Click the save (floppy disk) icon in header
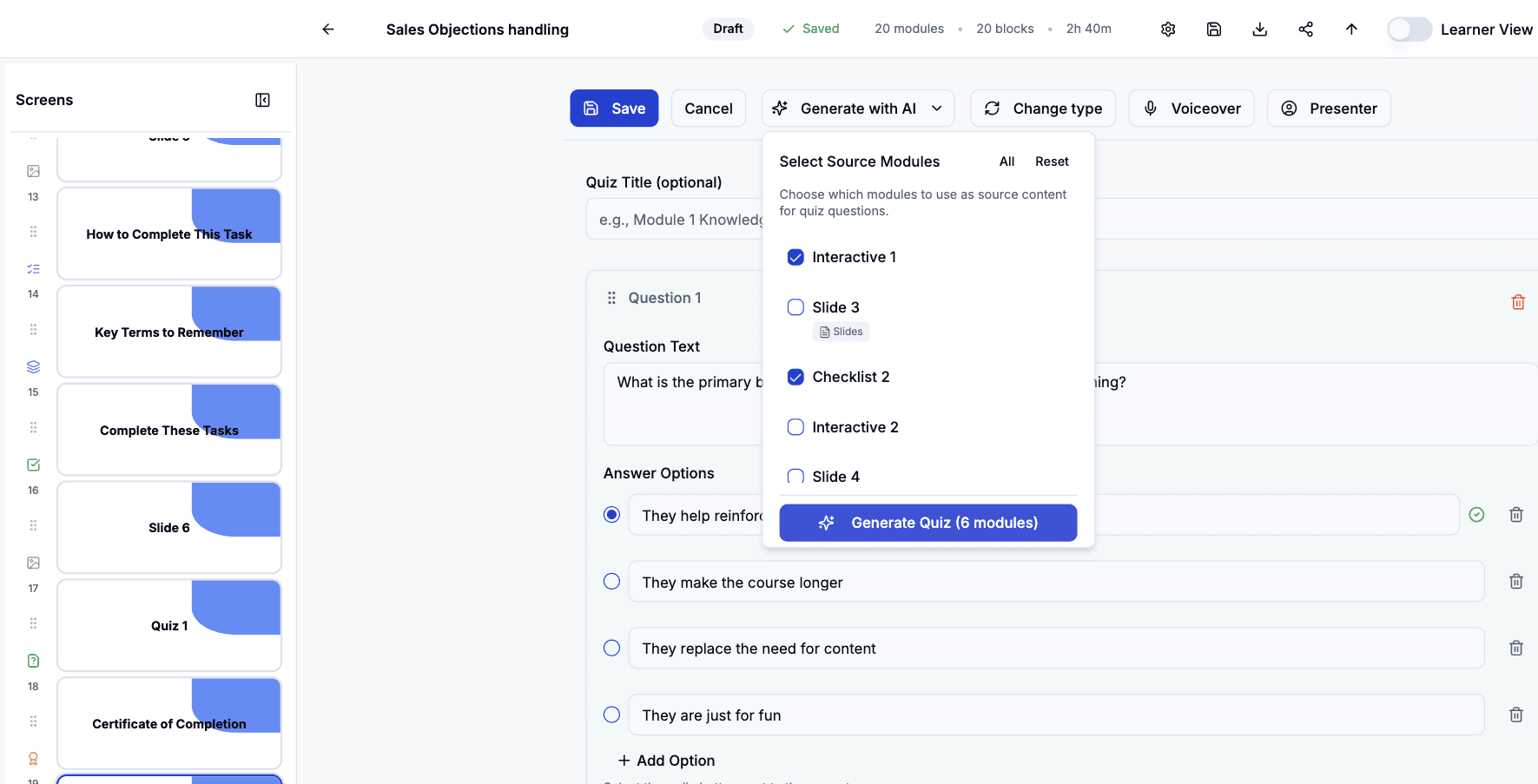The image size is (1538, 784). pyautogui.click(x=1213, y=29)
